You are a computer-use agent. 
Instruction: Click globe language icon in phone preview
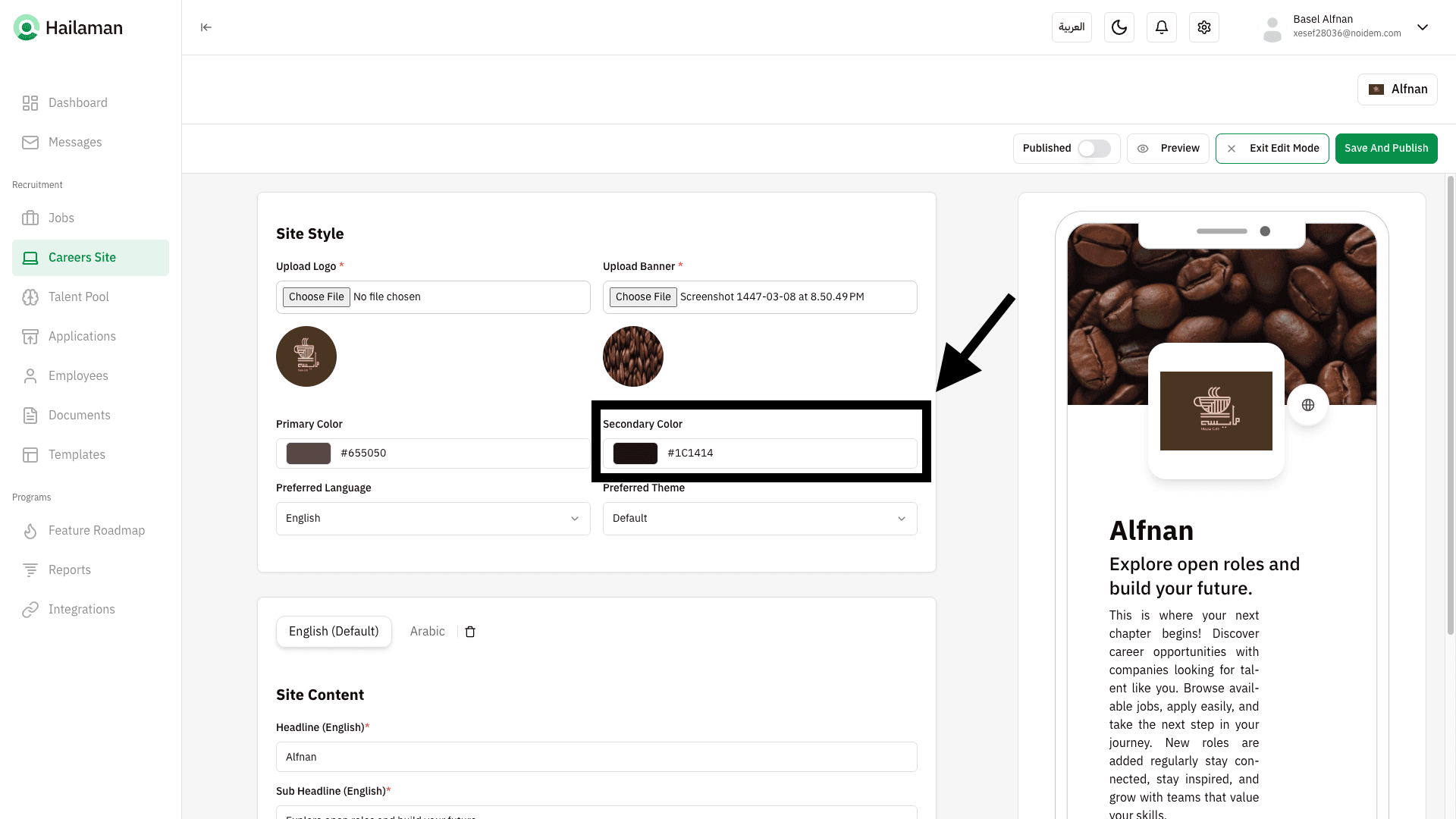[x=1307, y=405]
